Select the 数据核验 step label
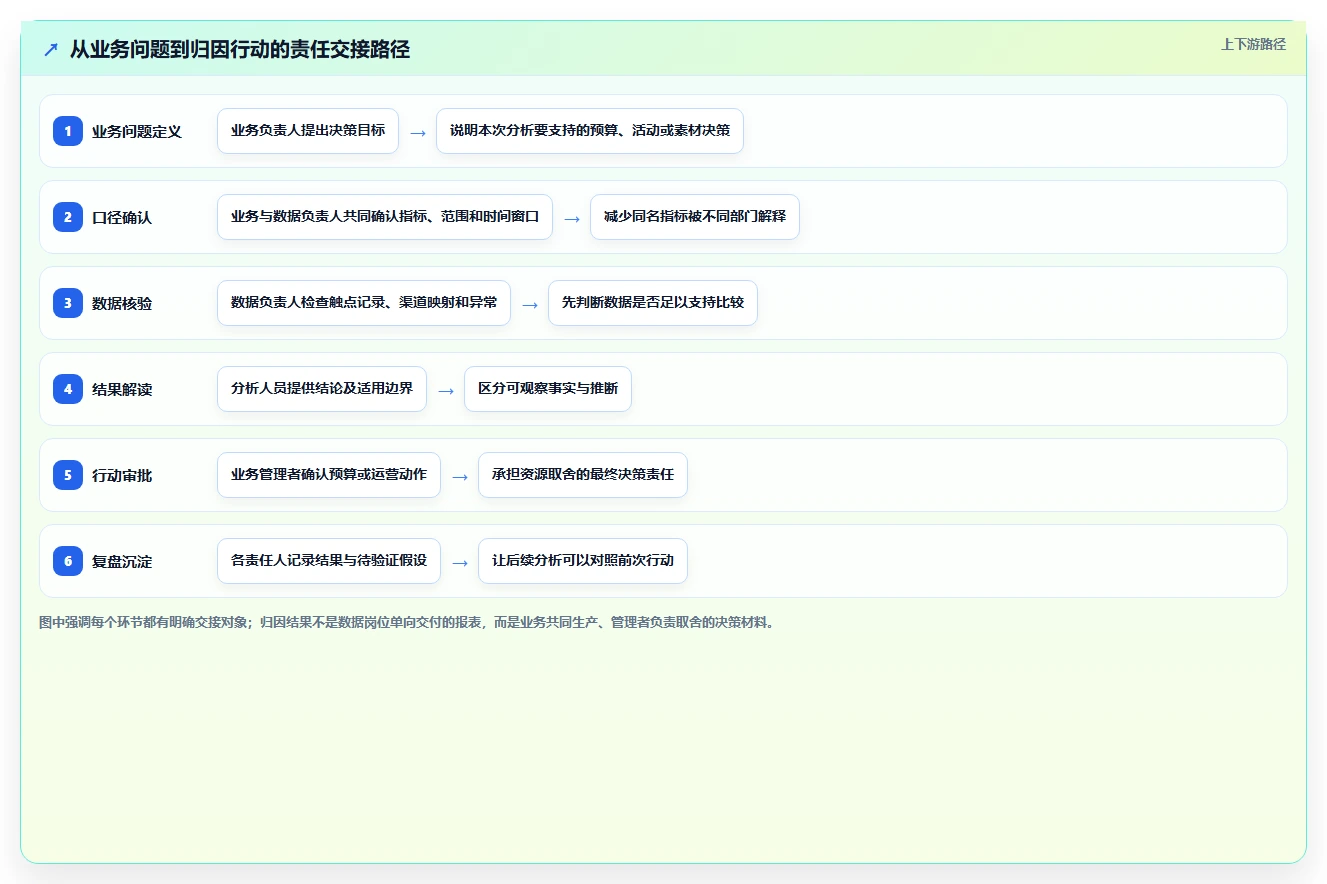The image size is (1327, 884). [x=122, y=303]
